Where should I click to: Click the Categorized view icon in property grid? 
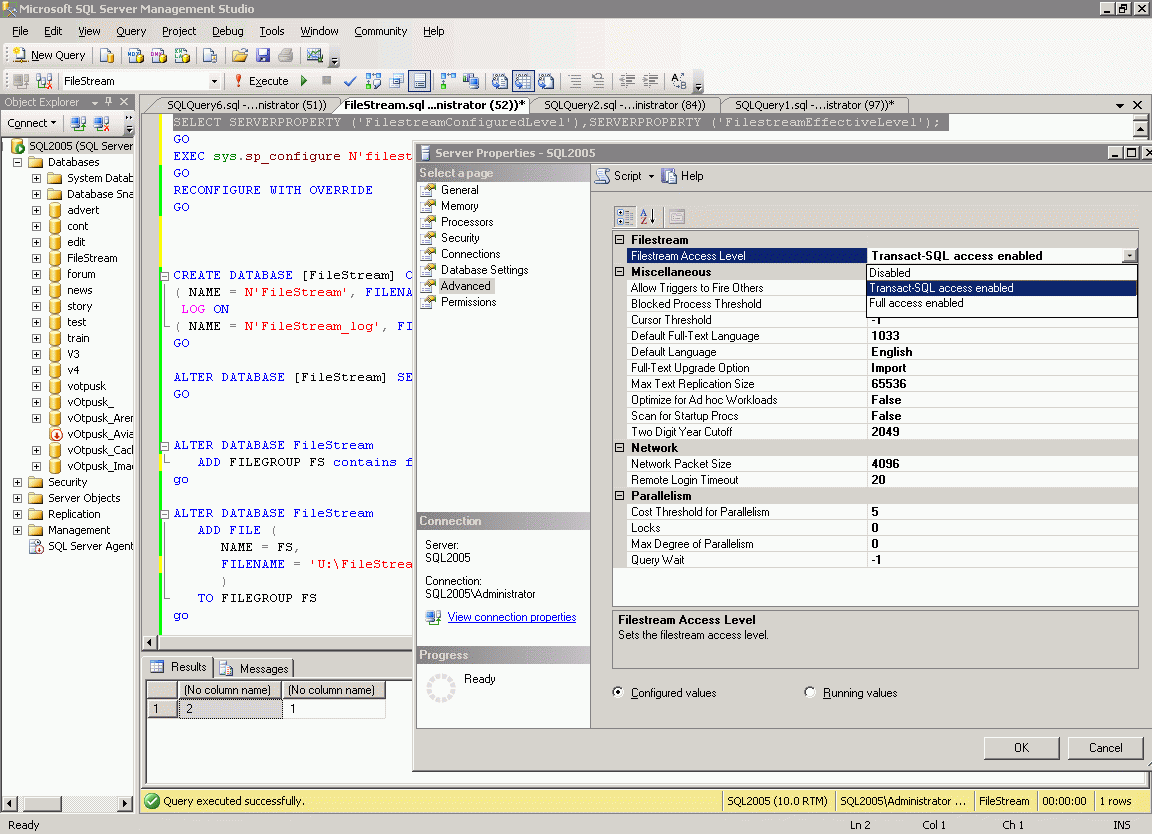625,216
